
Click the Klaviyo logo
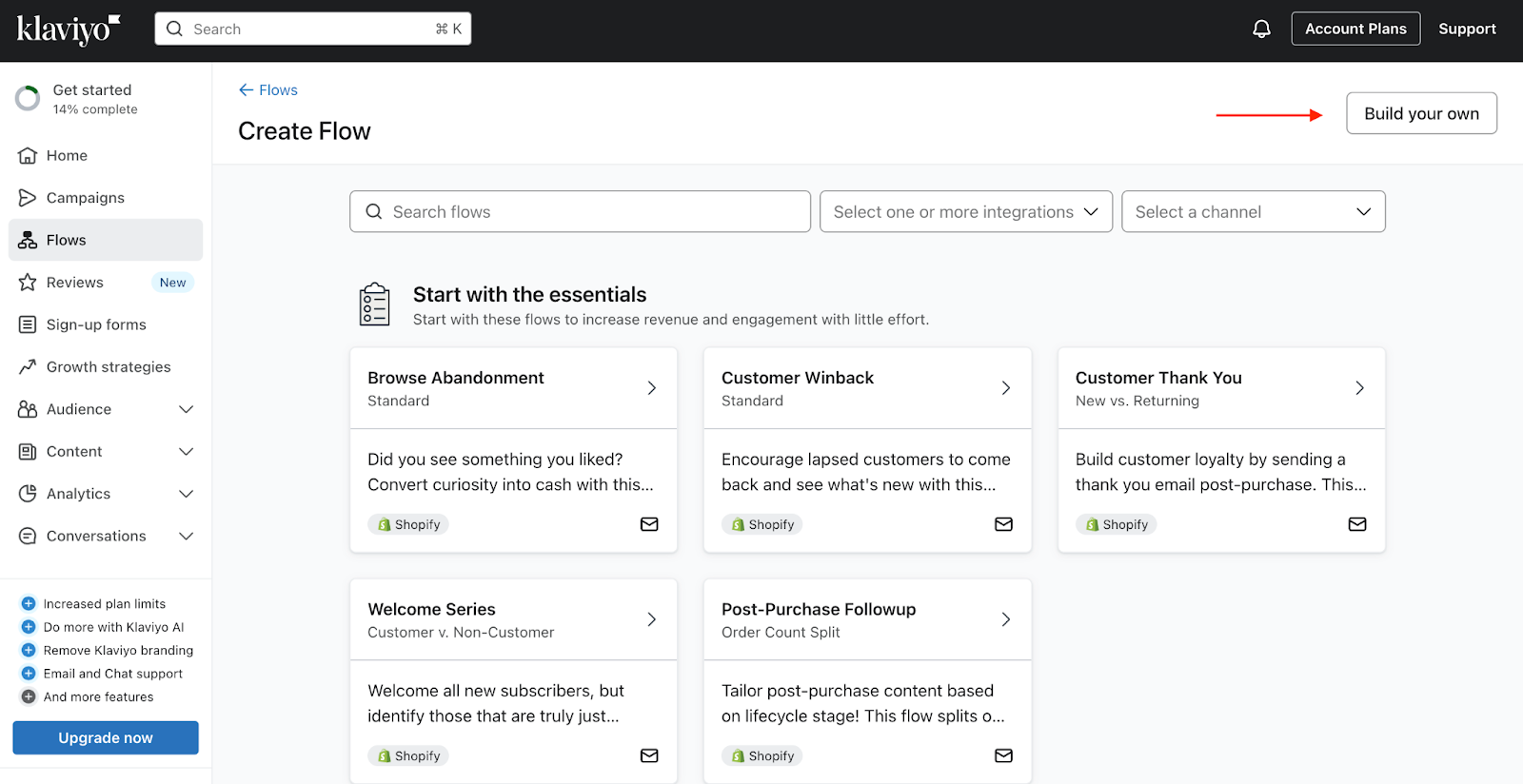point(69,29)
